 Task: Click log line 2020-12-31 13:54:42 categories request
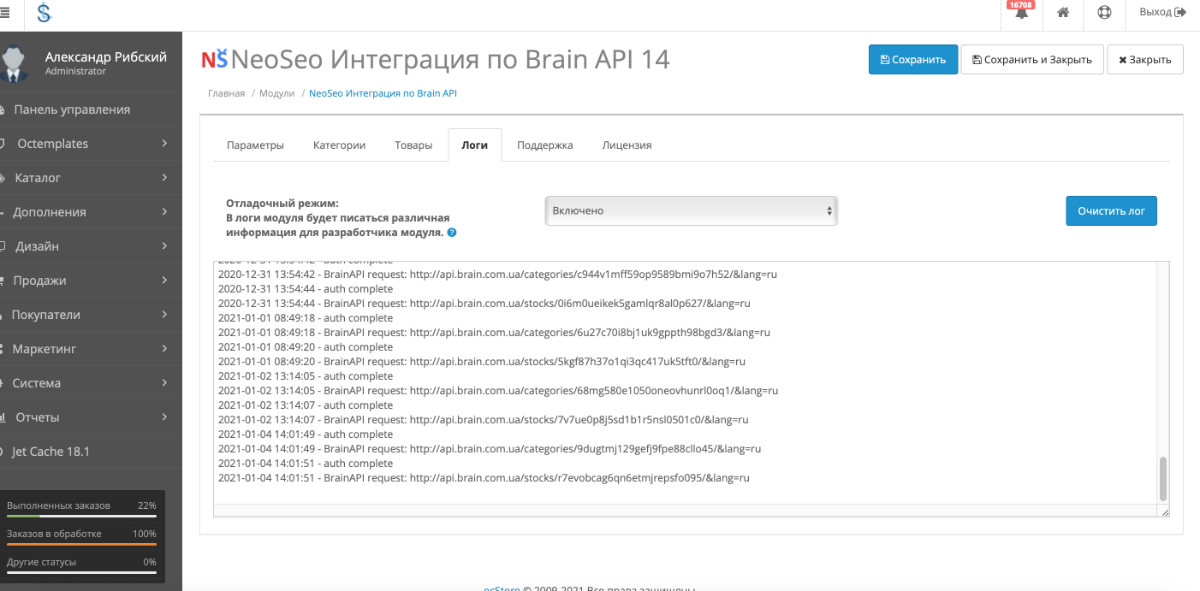click(498, 274)
